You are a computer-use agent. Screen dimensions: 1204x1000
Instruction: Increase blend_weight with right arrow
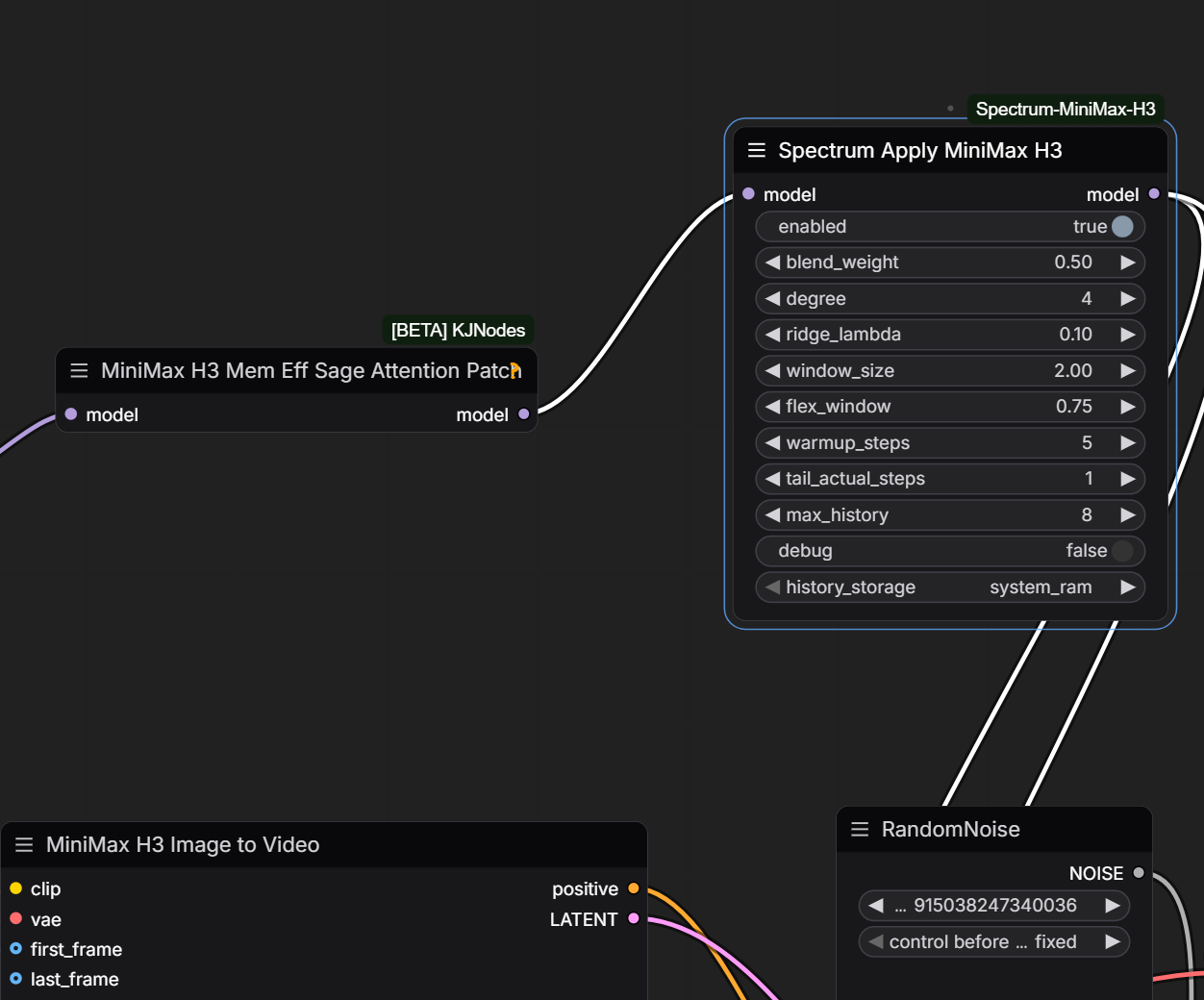[1128, 262]
